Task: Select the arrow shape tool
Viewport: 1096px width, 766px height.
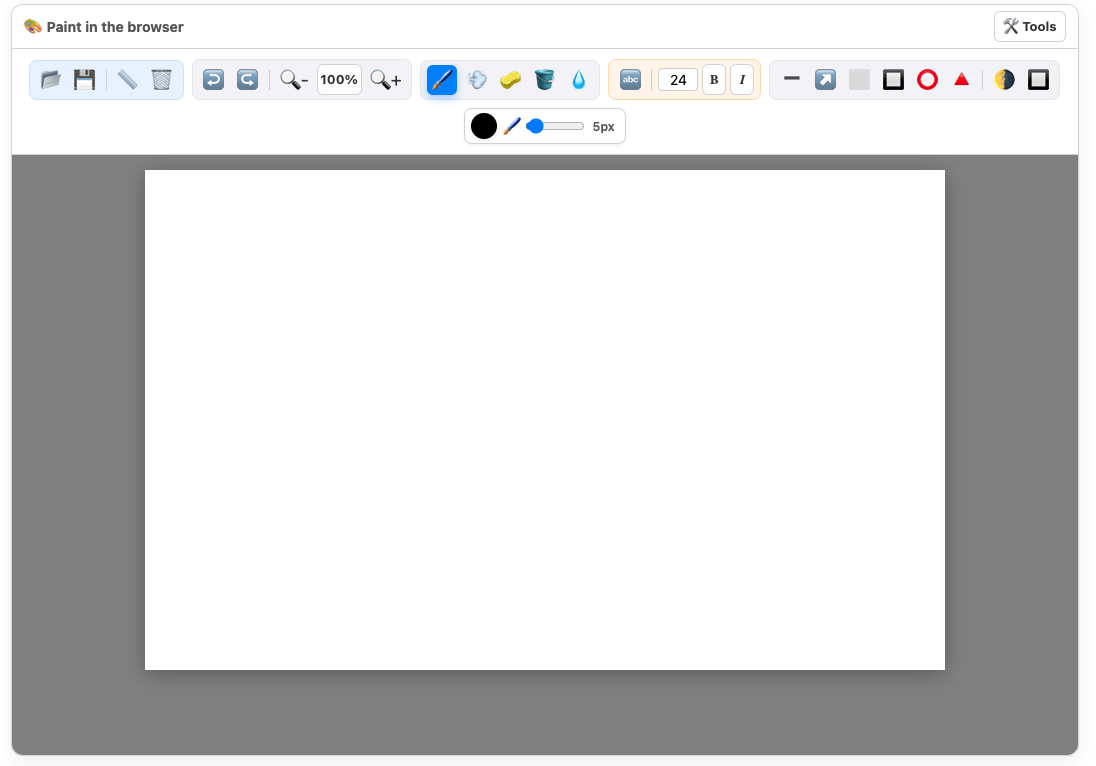Action: tap(825, 80)
